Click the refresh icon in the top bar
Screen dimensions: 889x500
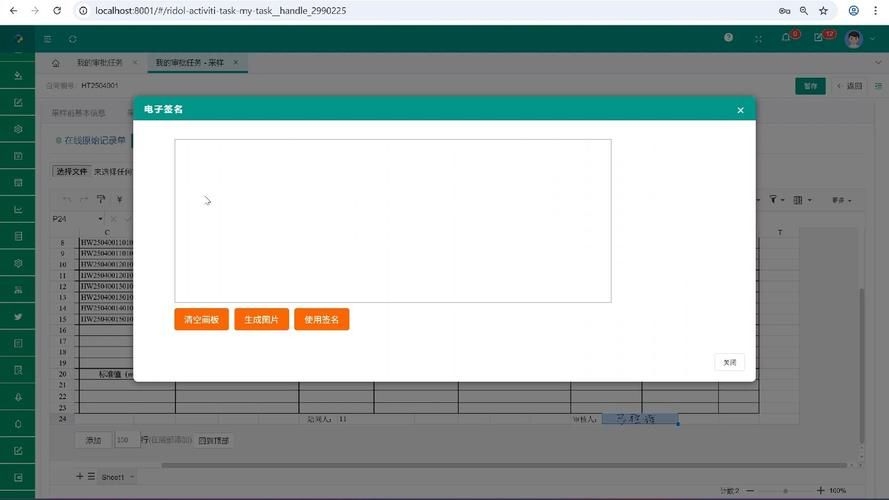click(73, 39)
